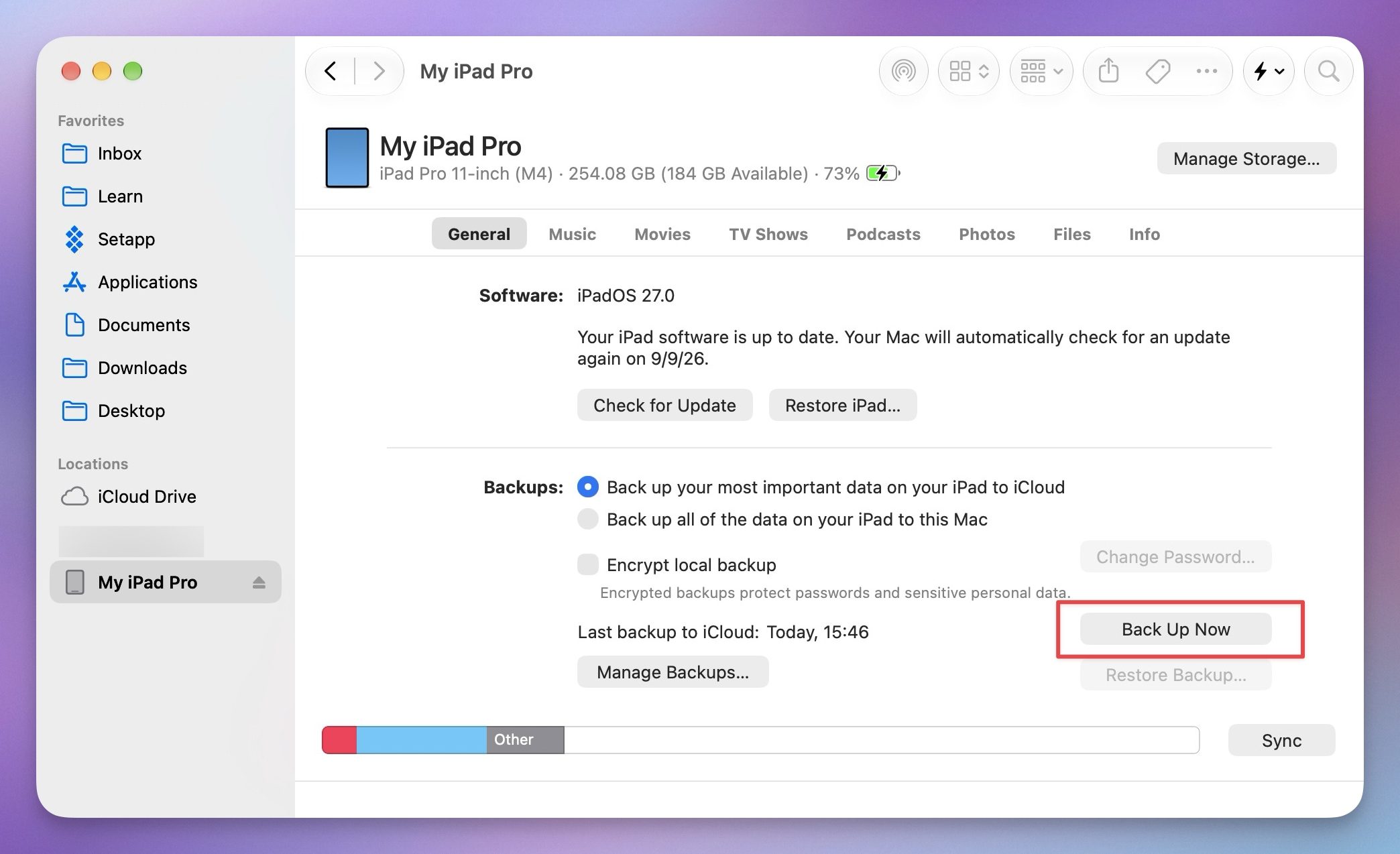Click the Manage Storage button

[x=1246, y=158]
